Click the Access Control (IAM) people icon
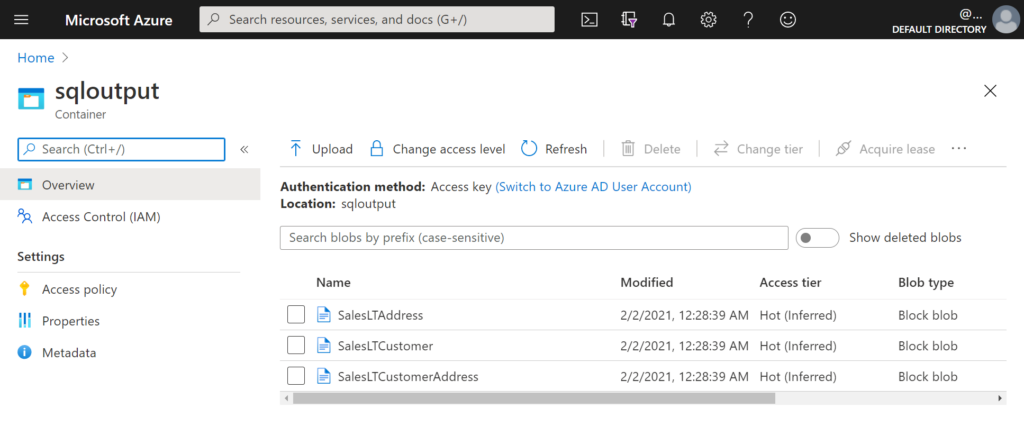 [25, 216]
